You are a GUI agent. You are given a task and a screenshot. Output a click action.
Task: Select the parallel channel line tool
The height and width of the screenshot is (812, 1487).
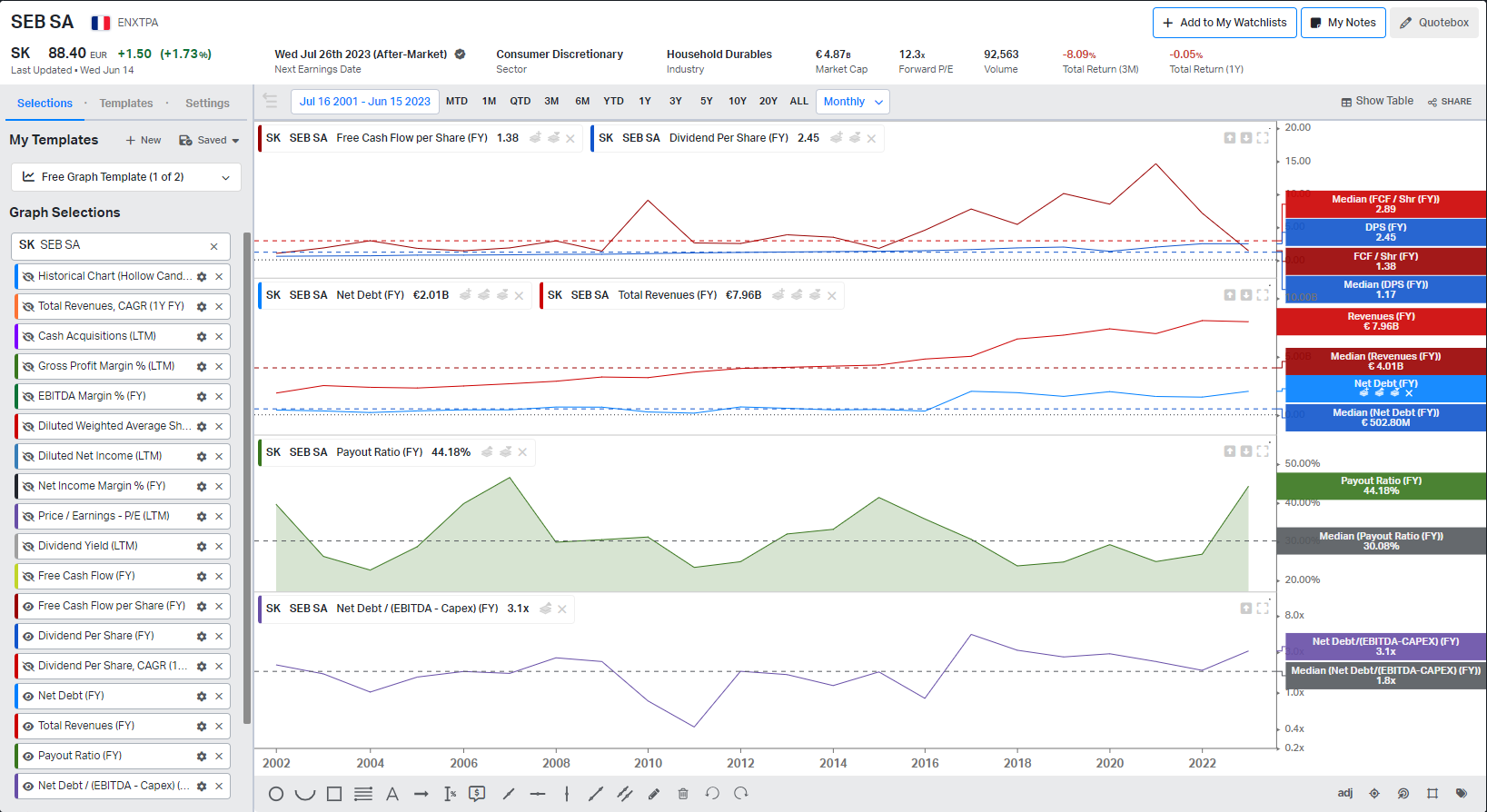pos(625,794)
